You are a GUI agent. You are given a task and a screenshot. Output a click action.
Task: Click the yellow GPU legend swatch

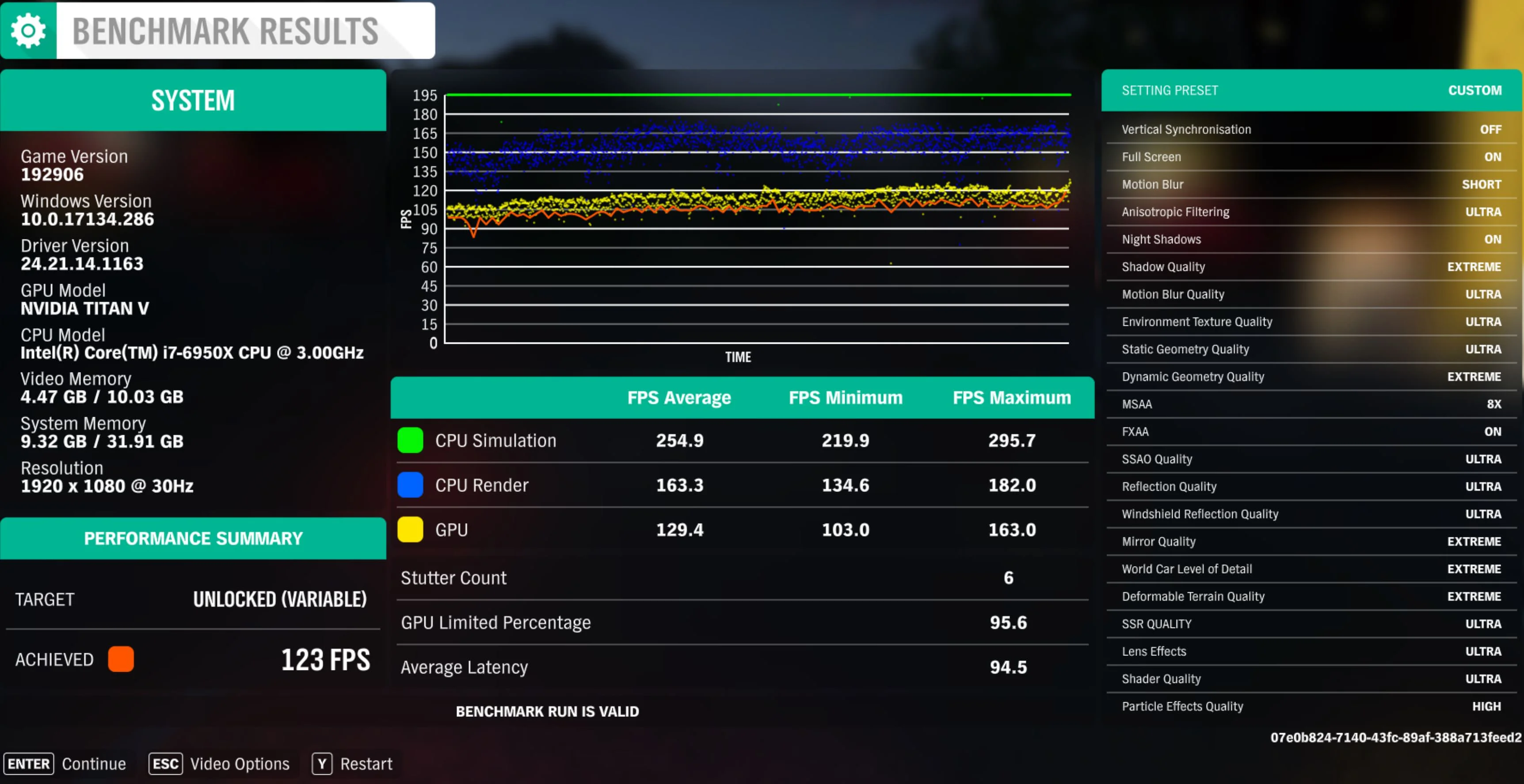tap(410, 529)
